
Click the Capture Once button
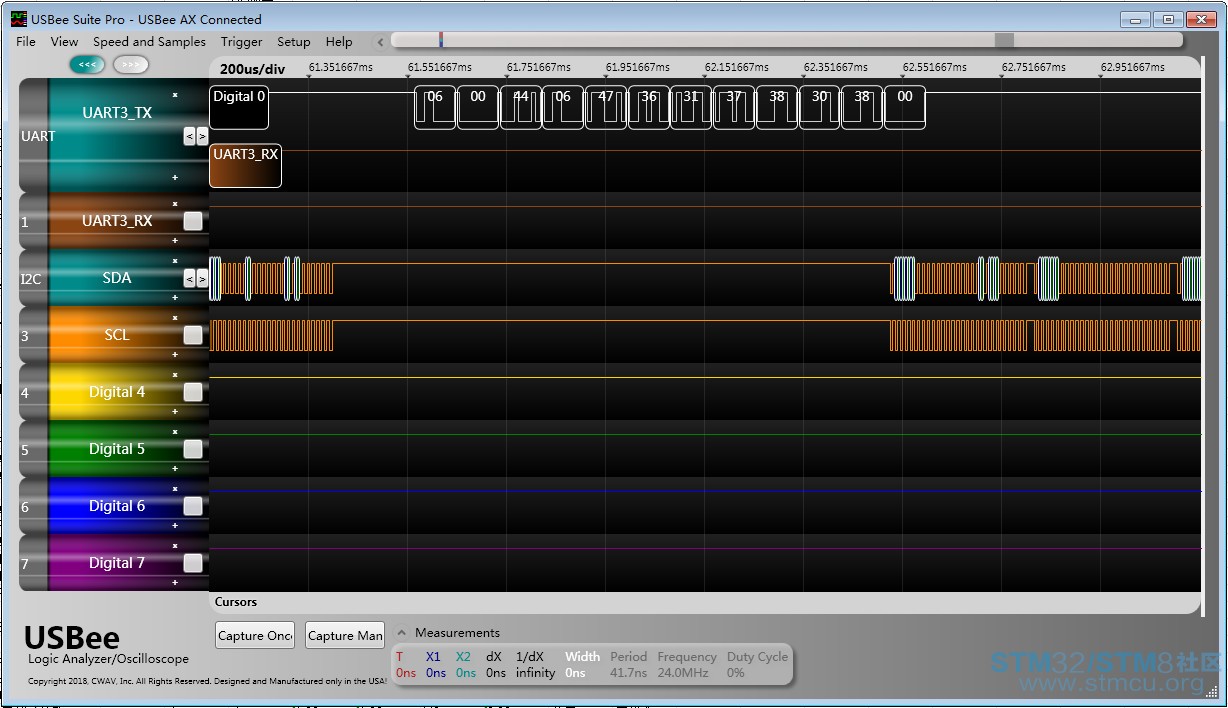click(255, 635)
